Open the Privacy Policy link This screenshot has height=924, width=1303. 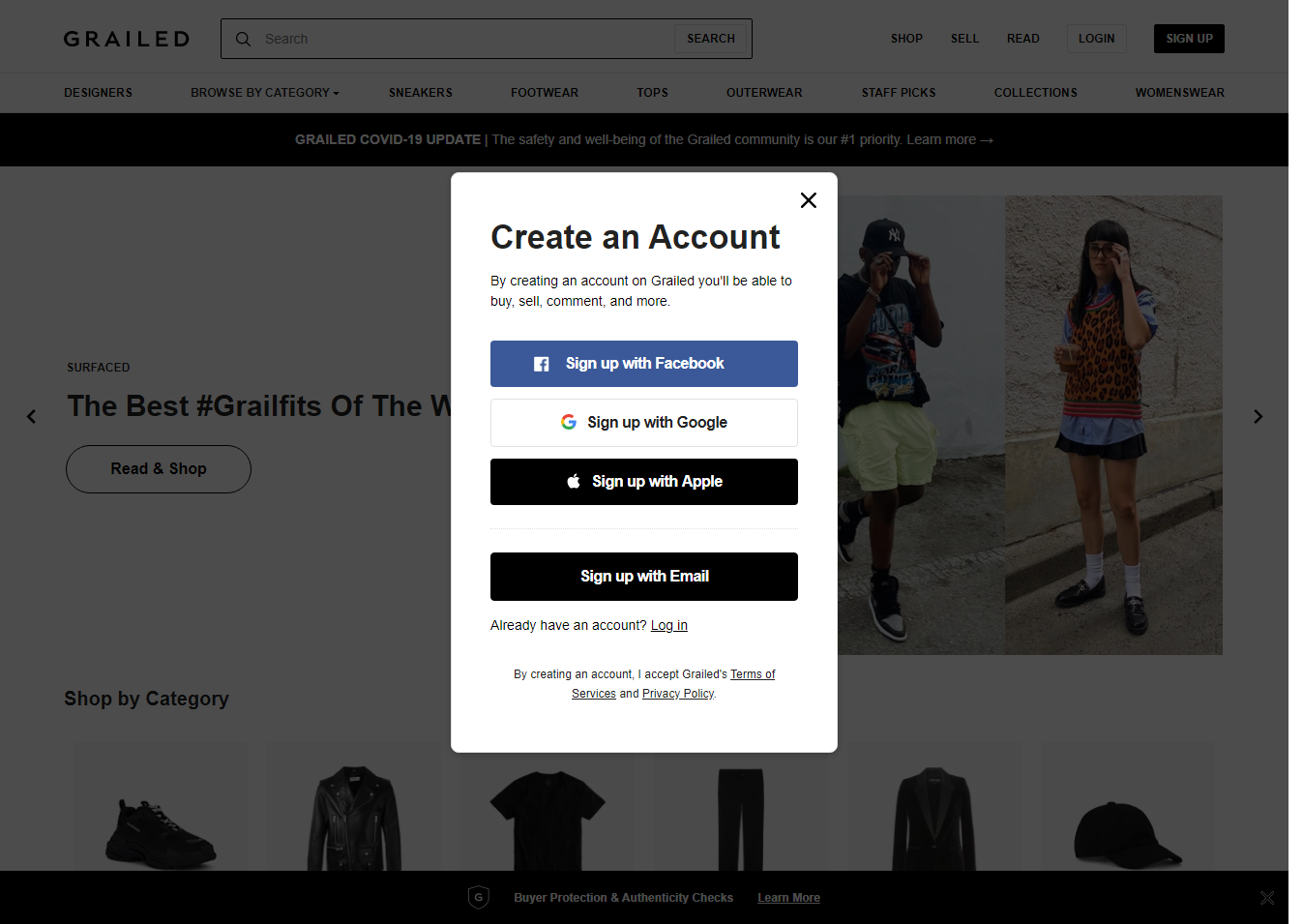678,694
